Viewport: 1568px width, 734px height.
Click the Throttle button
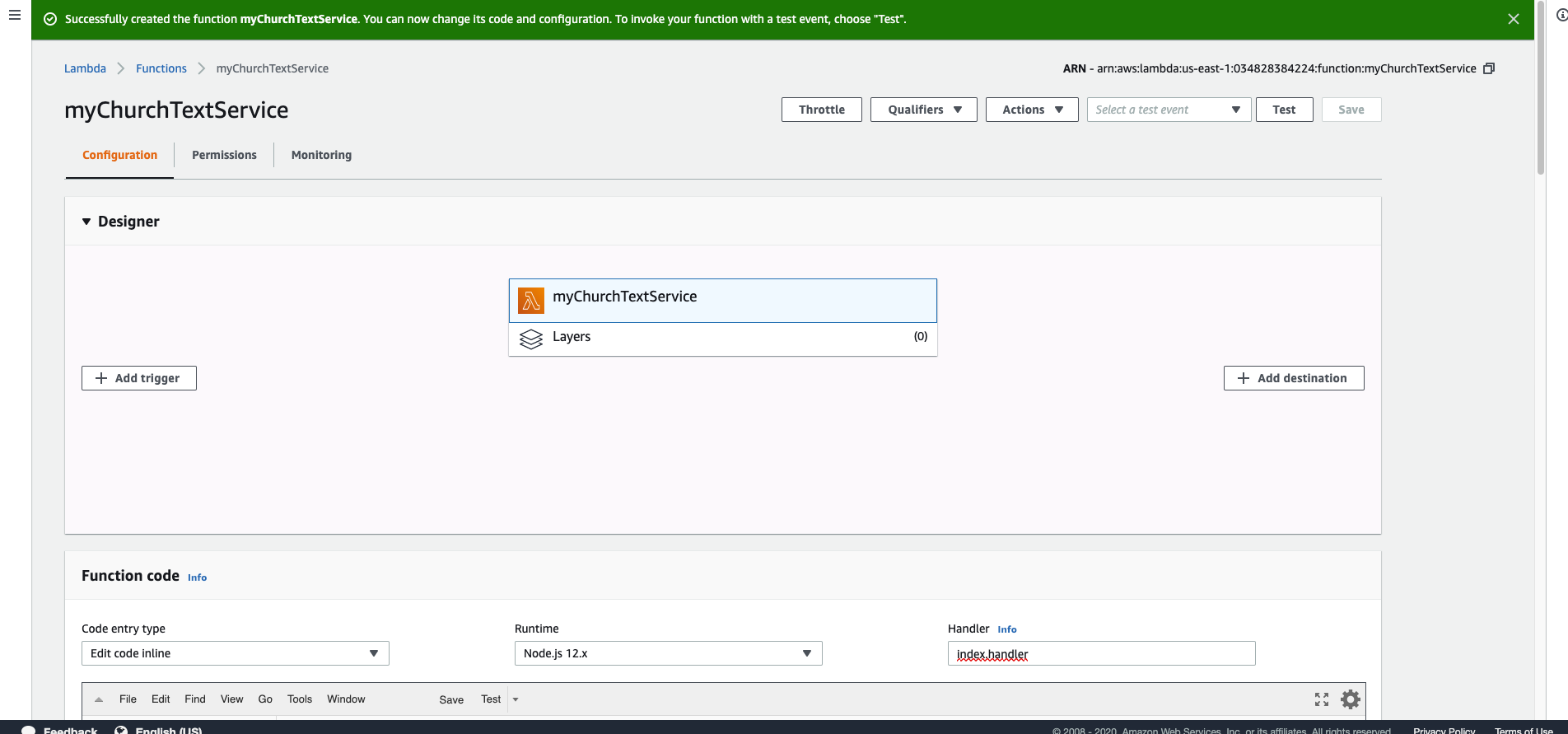click(822, 110)
